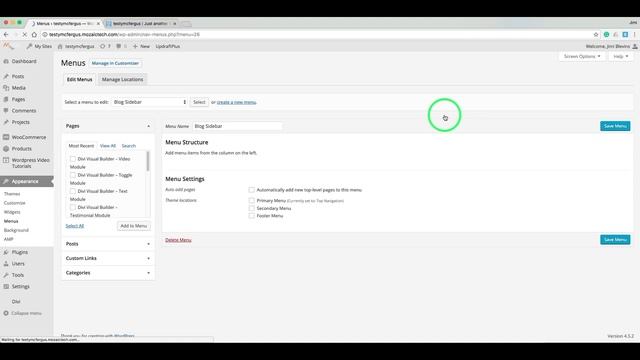The image size is (640, 360).
Task: Click the Posts pin icon in sidebar
Action: (6, 76)
